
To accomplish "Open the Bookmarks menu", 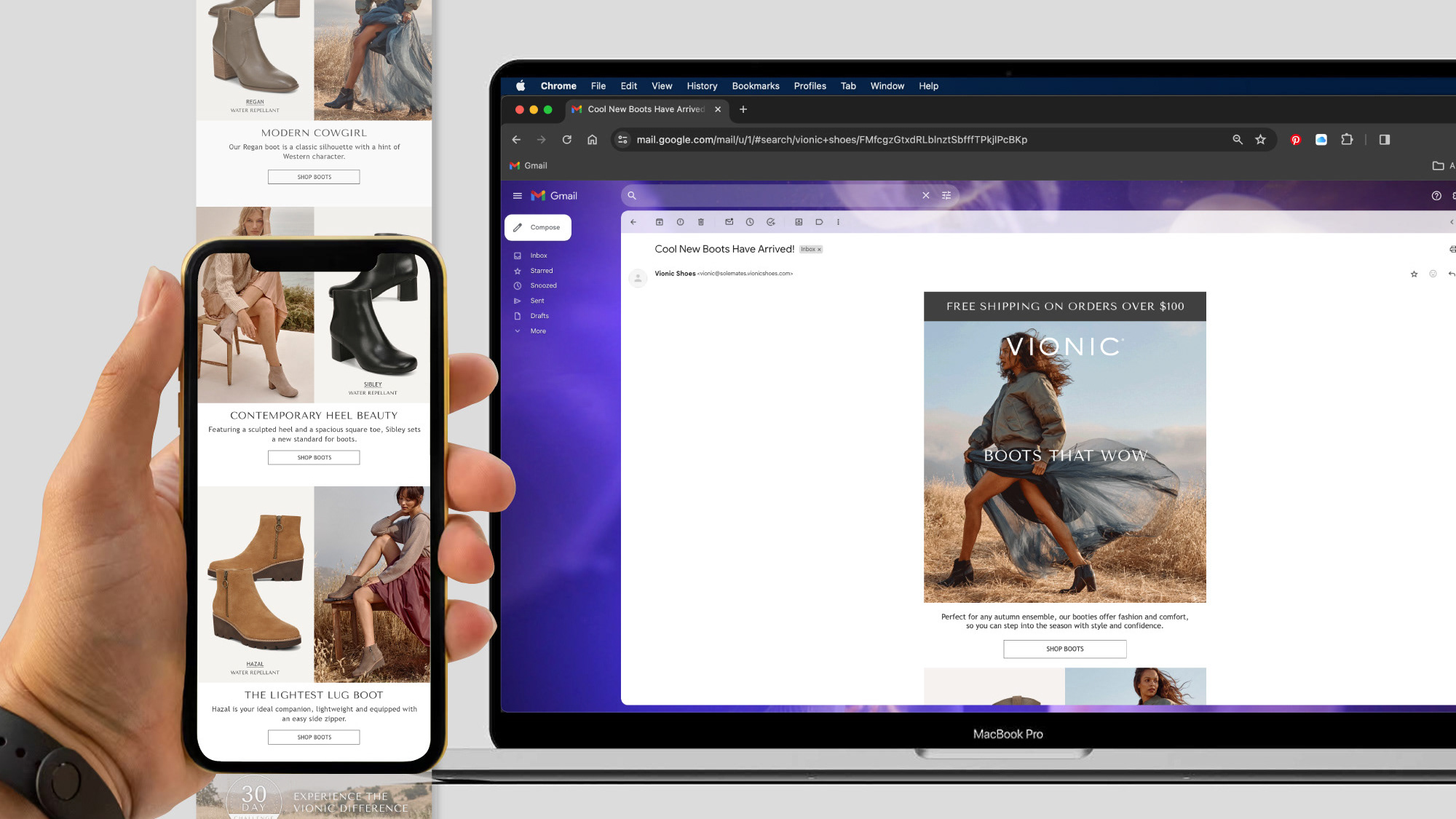I will 756,86.
